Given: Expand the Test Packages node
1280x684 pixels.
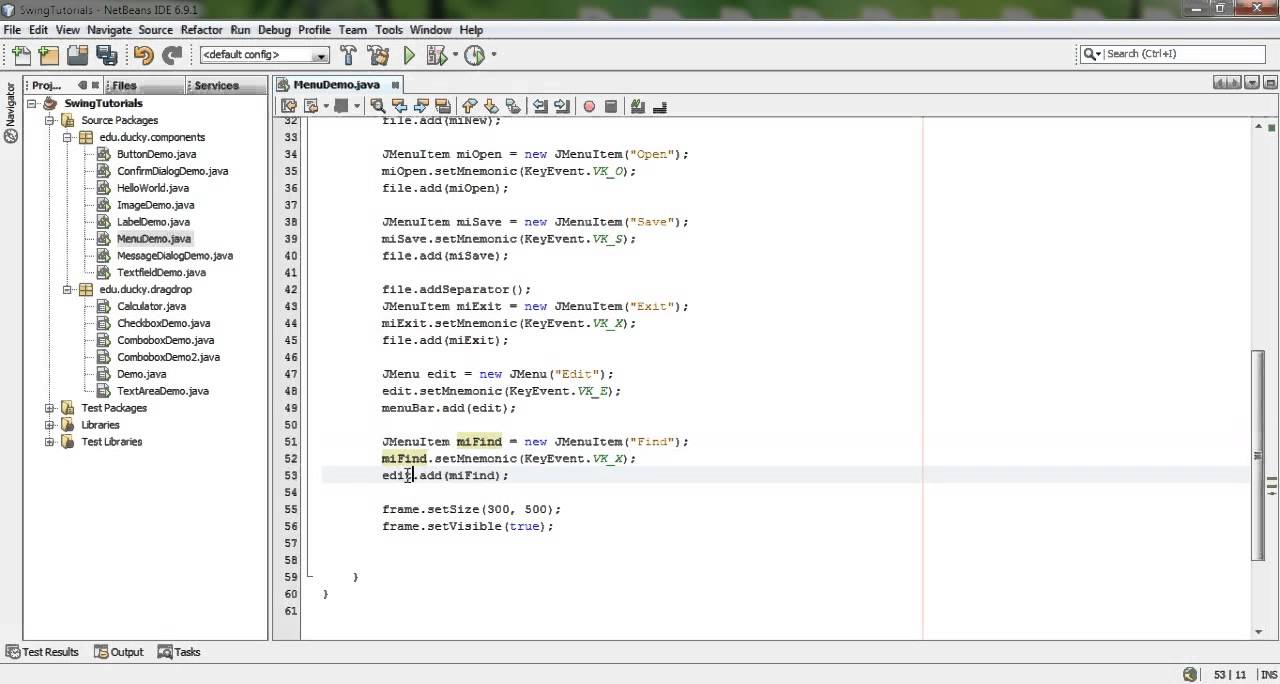Looking at the screenshot, I should (x=50, y=408).
